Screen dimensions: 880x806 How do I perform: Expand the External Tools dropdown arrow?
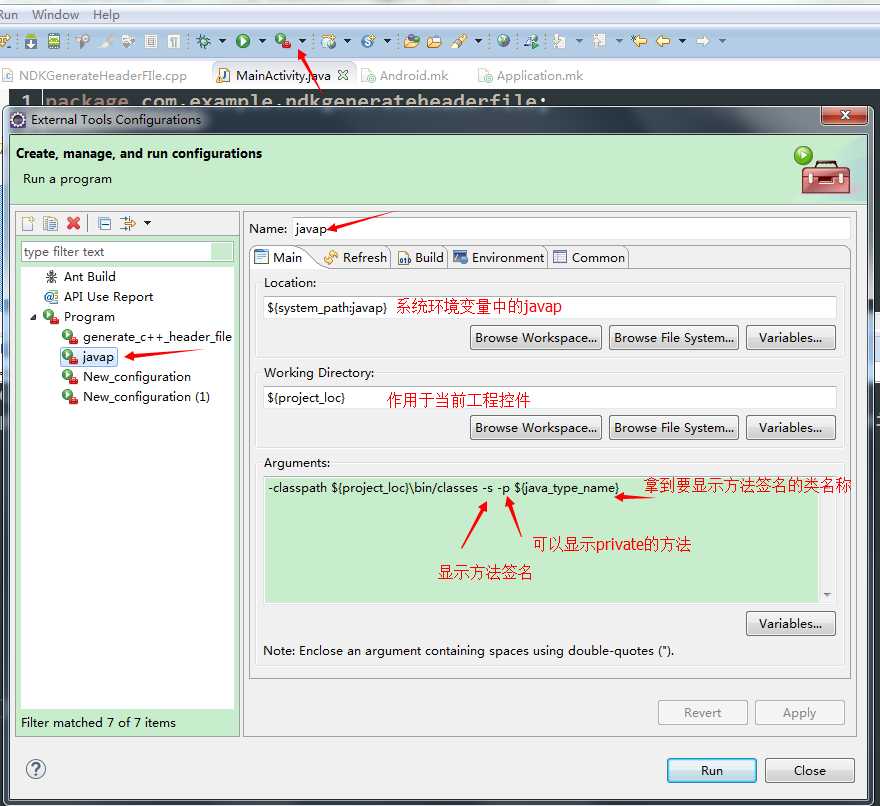pyautogui.click(x=302, y=41)
